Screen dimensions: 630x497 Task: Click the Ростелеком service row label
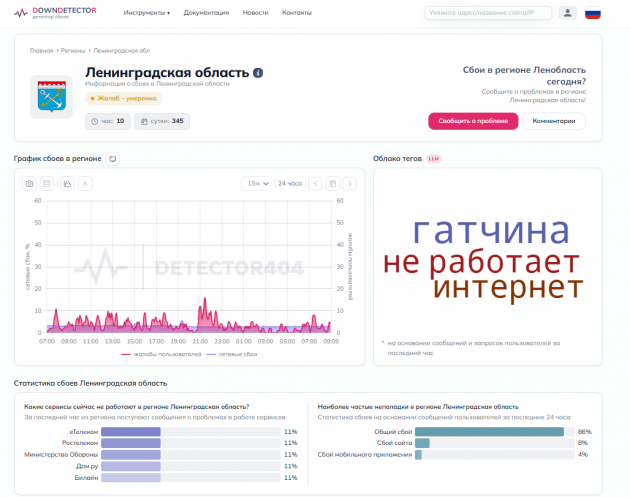tap(80, 443)
